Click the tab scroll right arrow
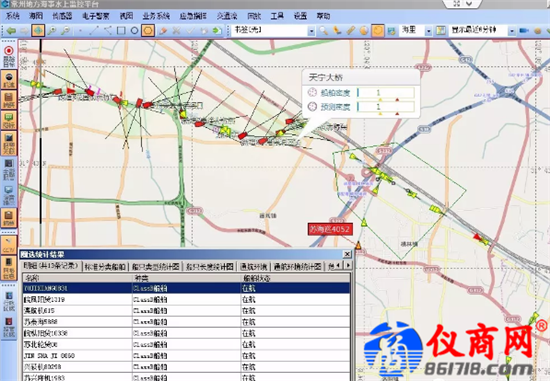The image size is (550, 381). 348,266
